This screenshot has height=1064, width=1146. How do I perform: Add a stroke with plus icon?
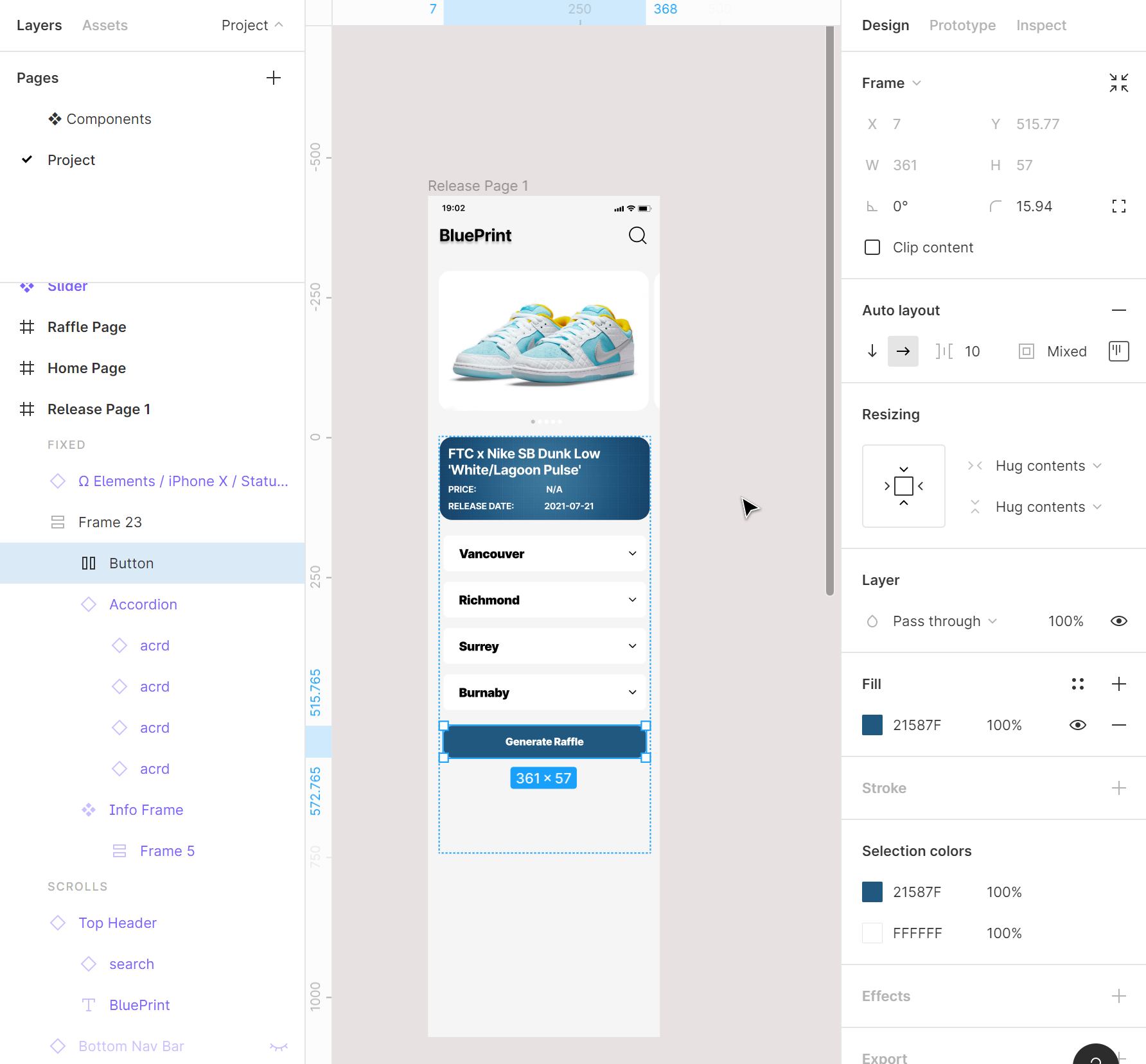click(1118, 788)
